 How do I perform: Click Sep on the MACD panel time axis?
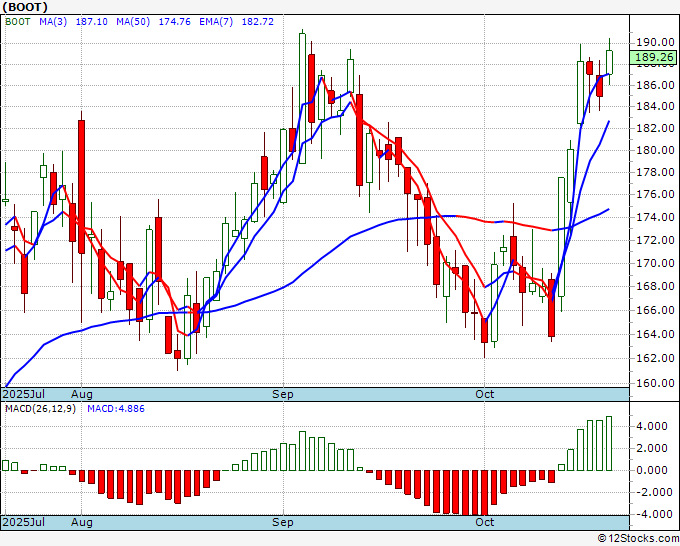pos(283,522)
